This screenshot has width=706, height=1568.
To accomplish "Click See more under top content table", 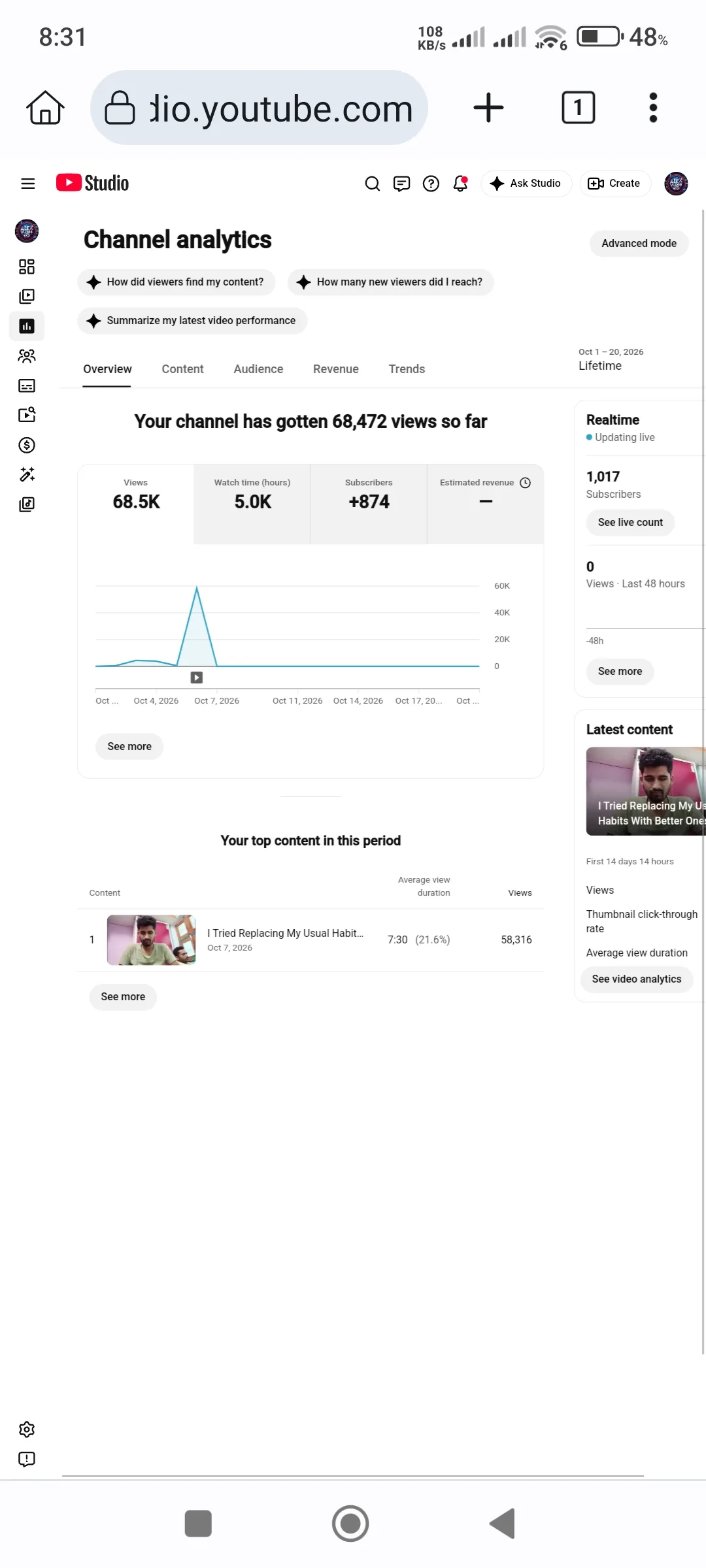I will click(123, 997).
